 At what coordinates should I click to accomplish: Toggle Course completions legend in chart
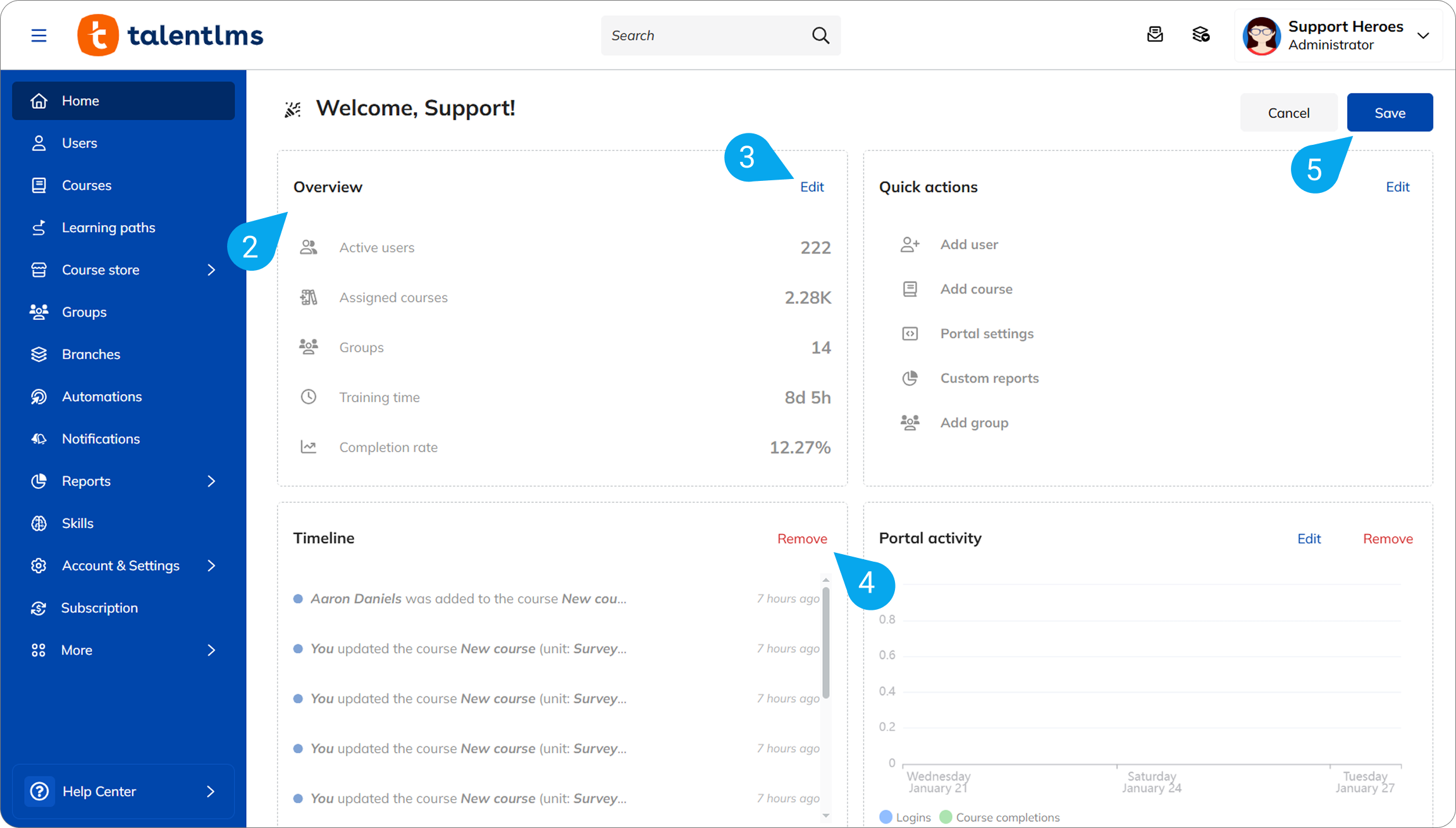click(x=1000, y=817)
